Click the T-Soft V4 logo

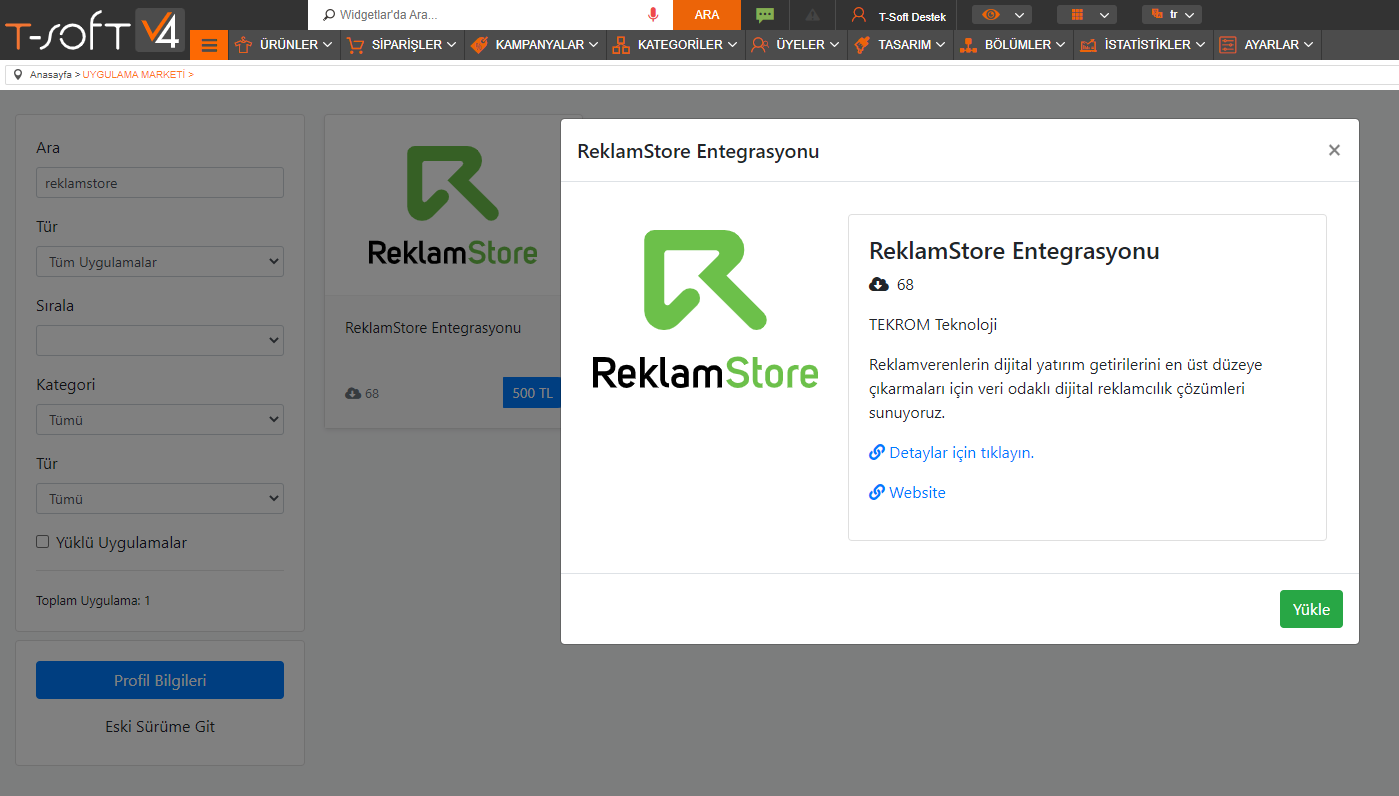94,31
